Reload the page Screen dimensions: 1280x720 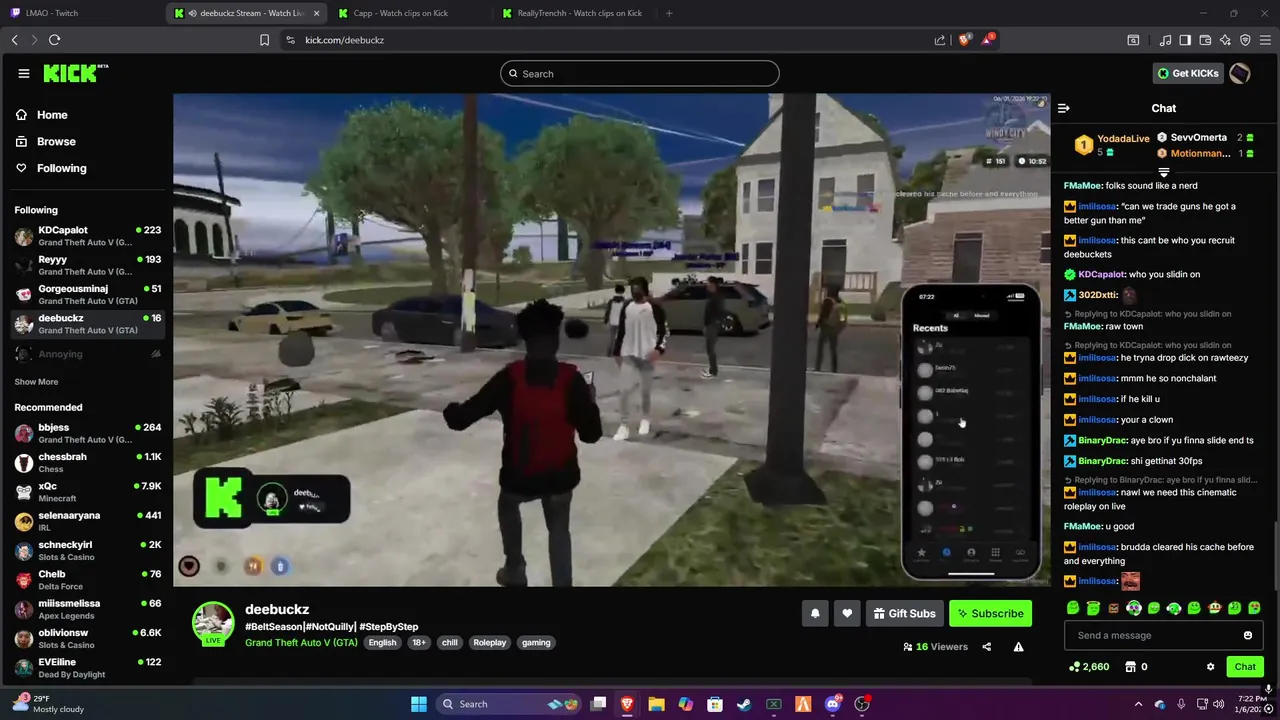pyautogui.click(x=54, y=40)
